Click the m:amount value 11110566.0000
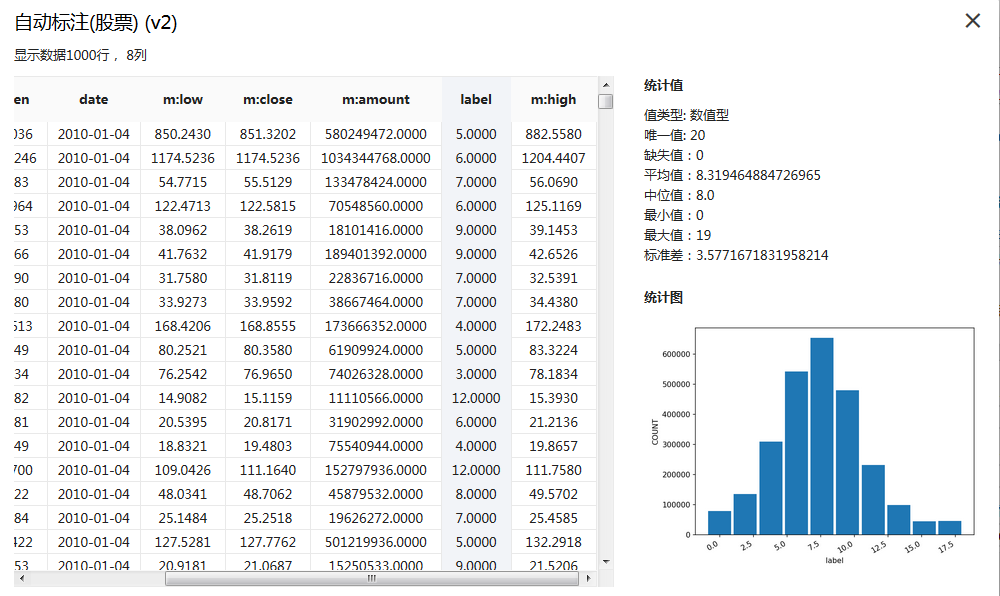 376,398
